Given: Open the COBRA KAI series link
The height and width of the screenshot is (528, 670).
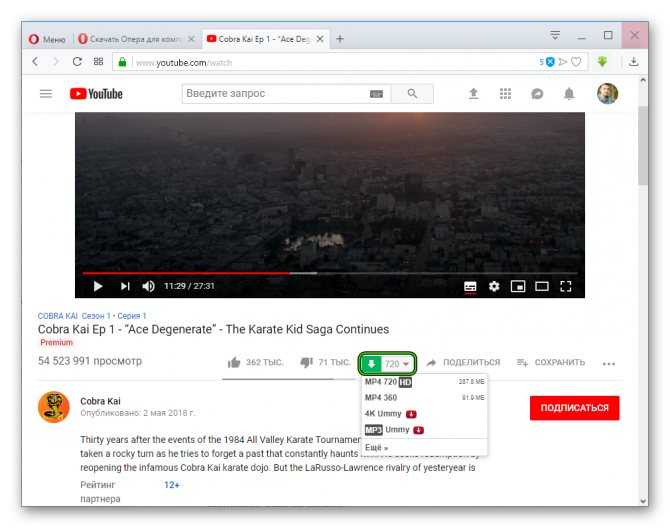Looking at the screenshot, I should coord(58,316).
